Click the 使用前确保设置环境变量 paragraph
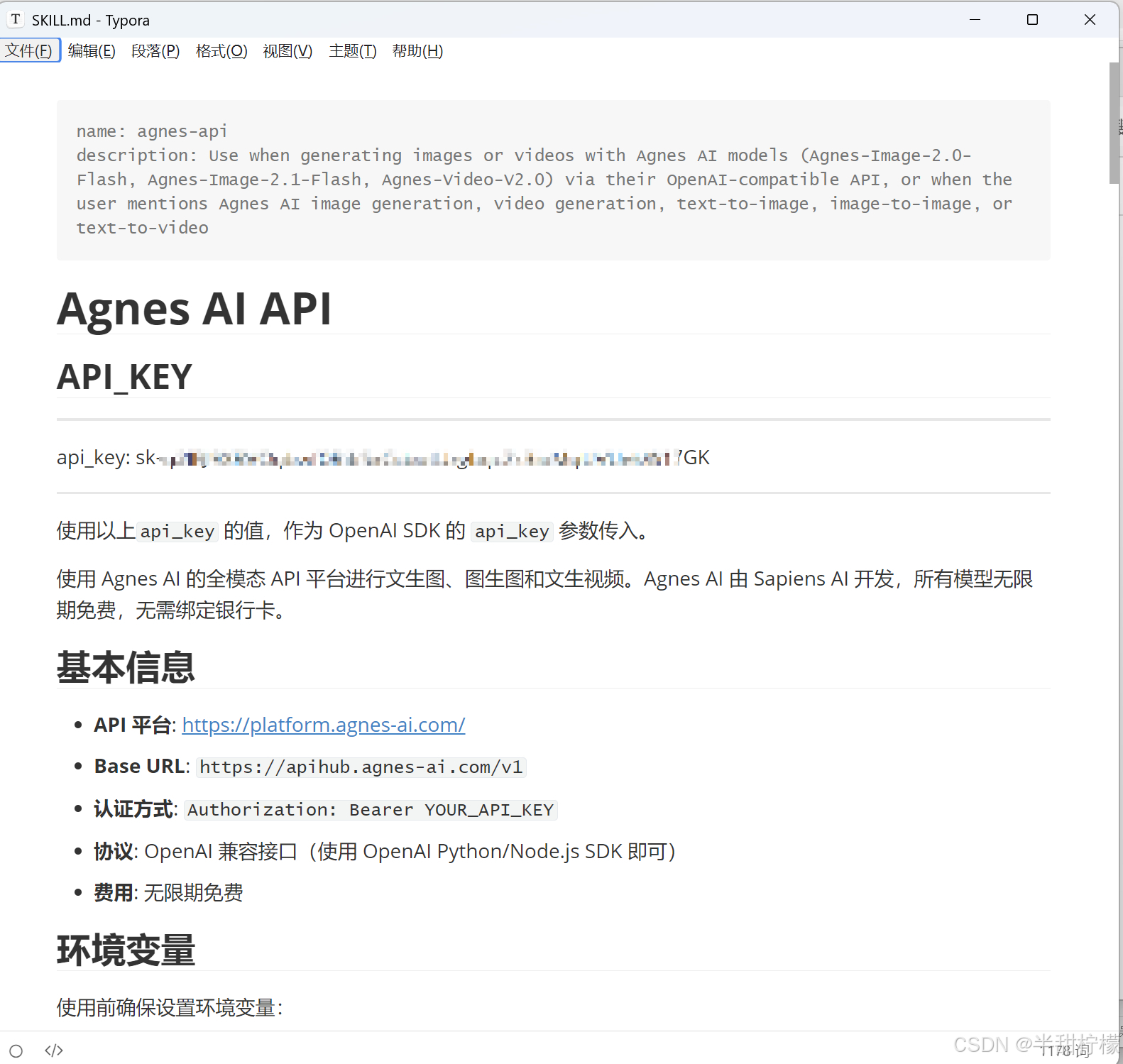Viewport: 1123px width, 1064px height. pyautogui.click(x=170, y=1007)
